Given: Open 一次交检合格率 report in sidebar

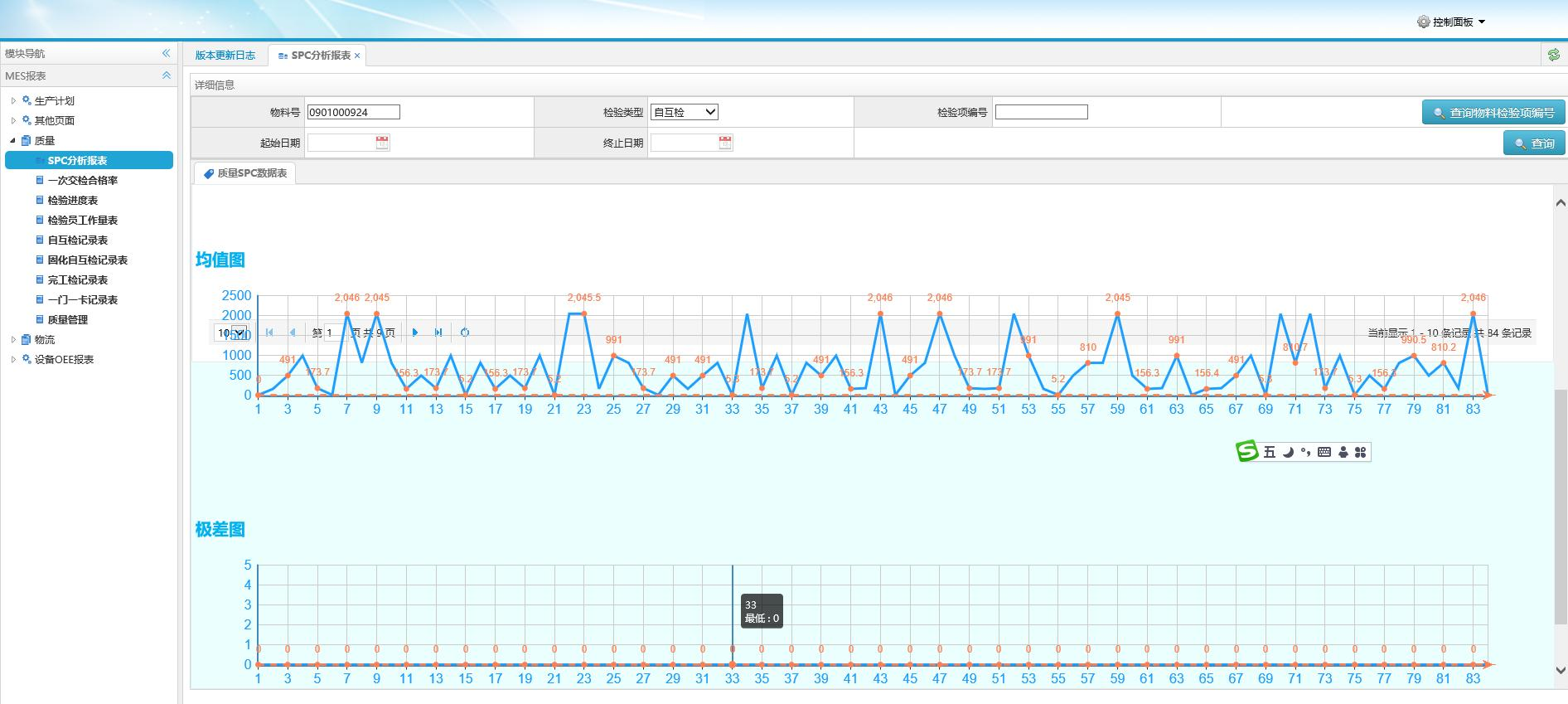Looking at the screenshot, I should tap(82, 180).
